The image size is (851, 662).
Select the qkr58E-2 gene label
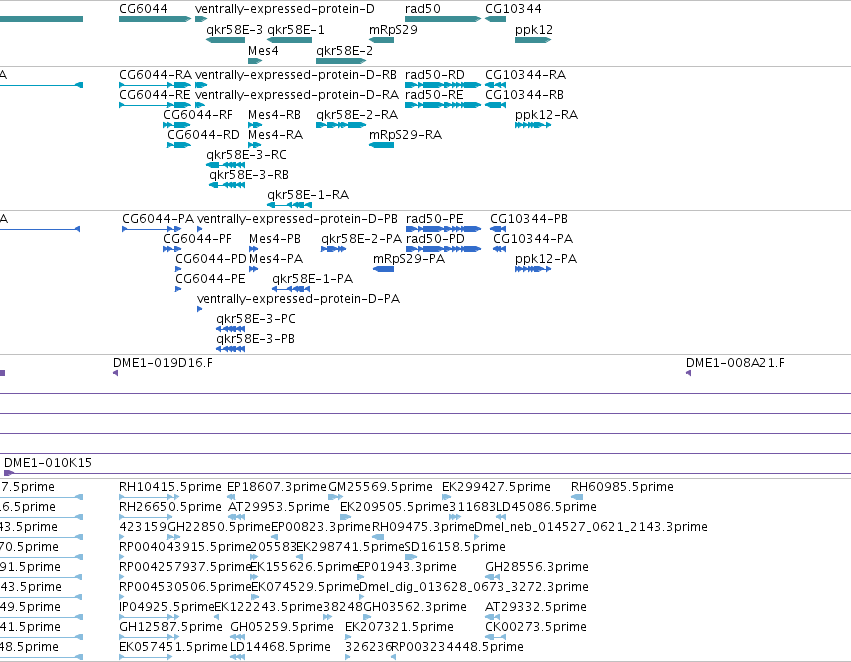pos(345,50)
